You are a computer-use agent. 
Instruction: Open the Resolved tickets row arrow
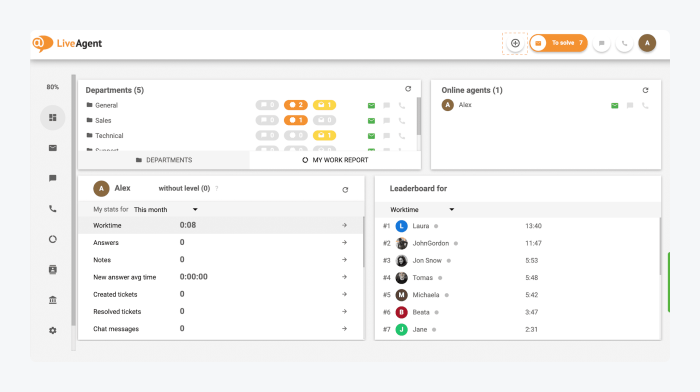344,312
